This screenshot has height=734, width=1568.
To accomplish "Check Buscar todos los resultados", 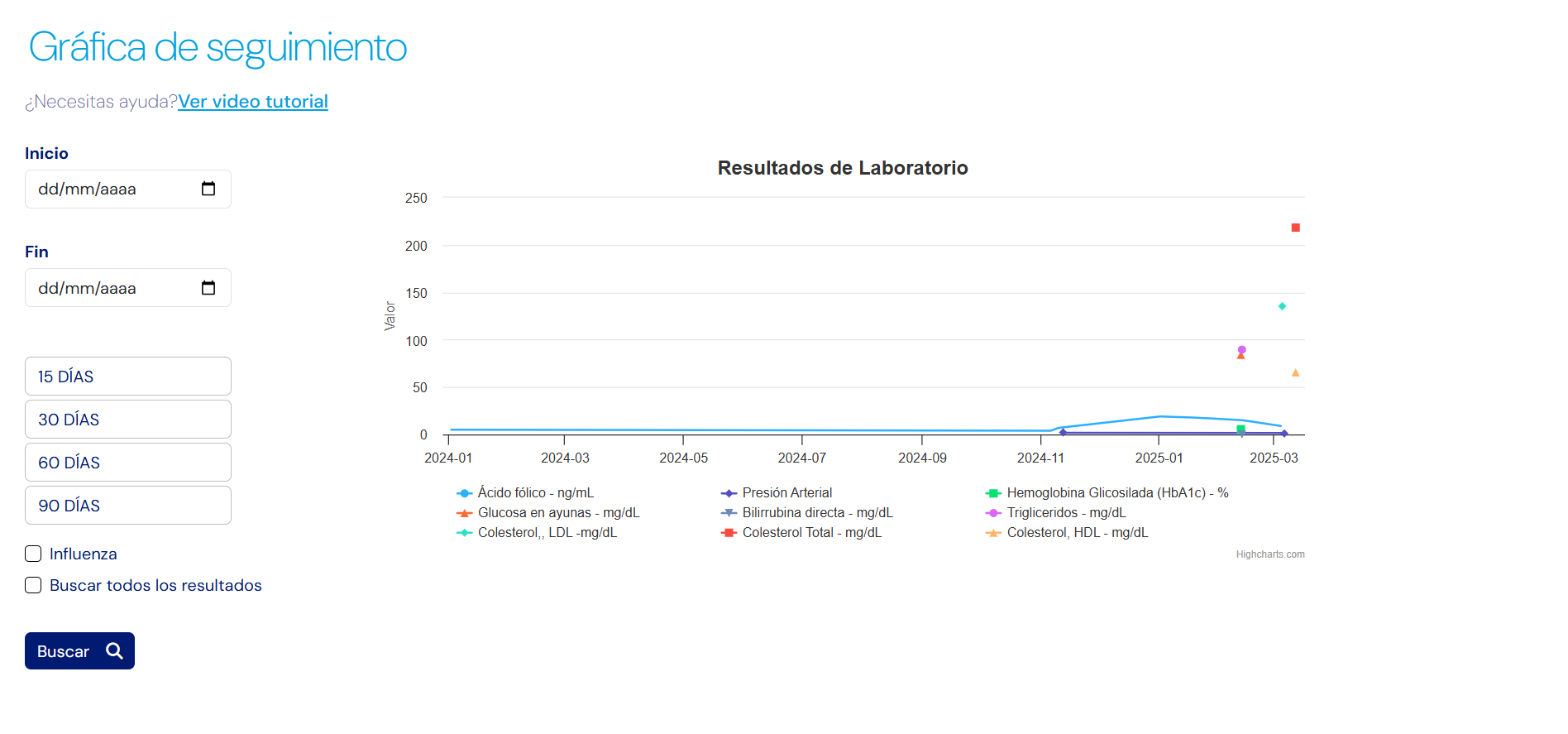I will tap(33, 585).
